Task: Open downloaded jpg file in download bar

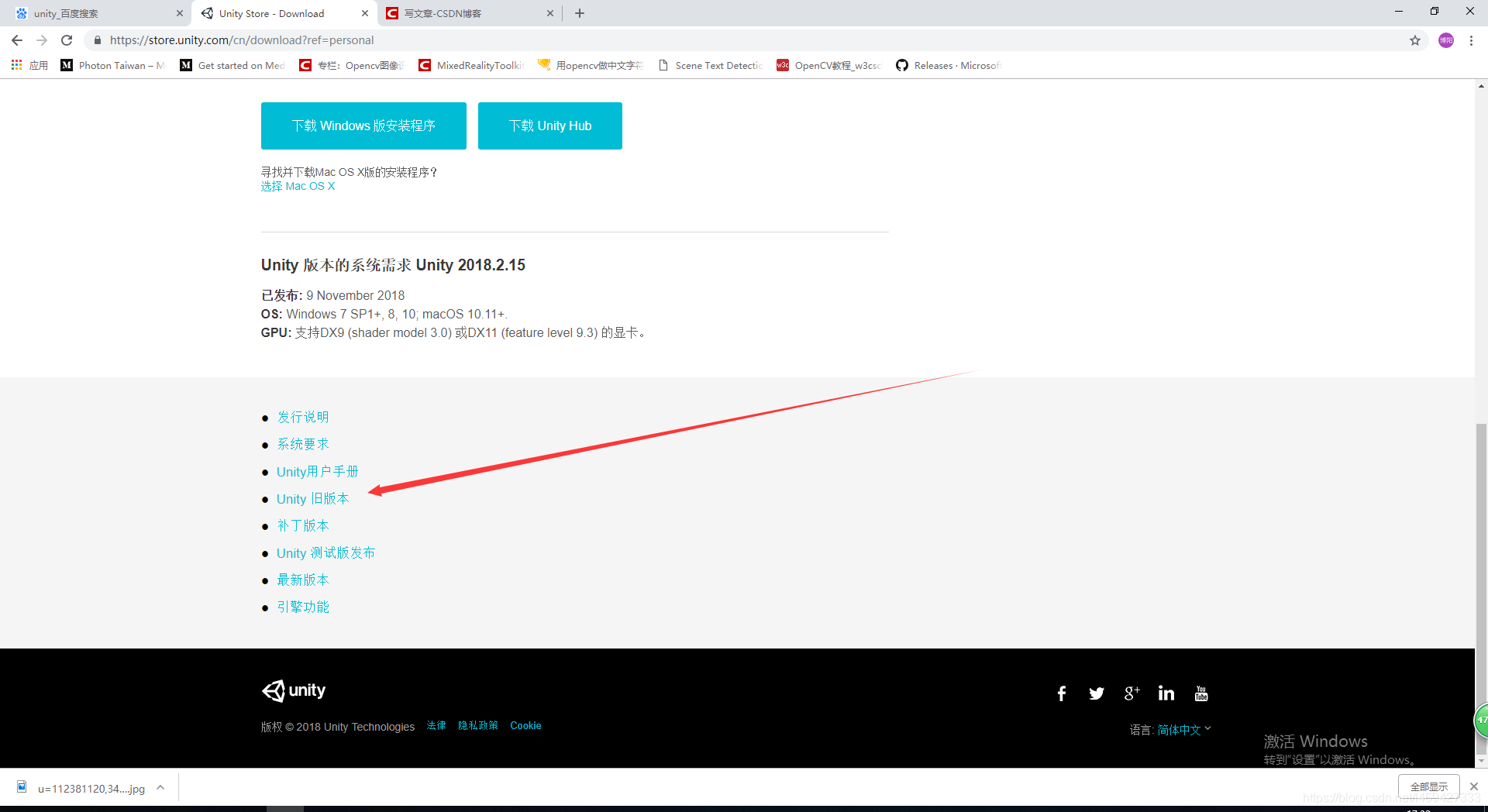Action: [81, 788]
